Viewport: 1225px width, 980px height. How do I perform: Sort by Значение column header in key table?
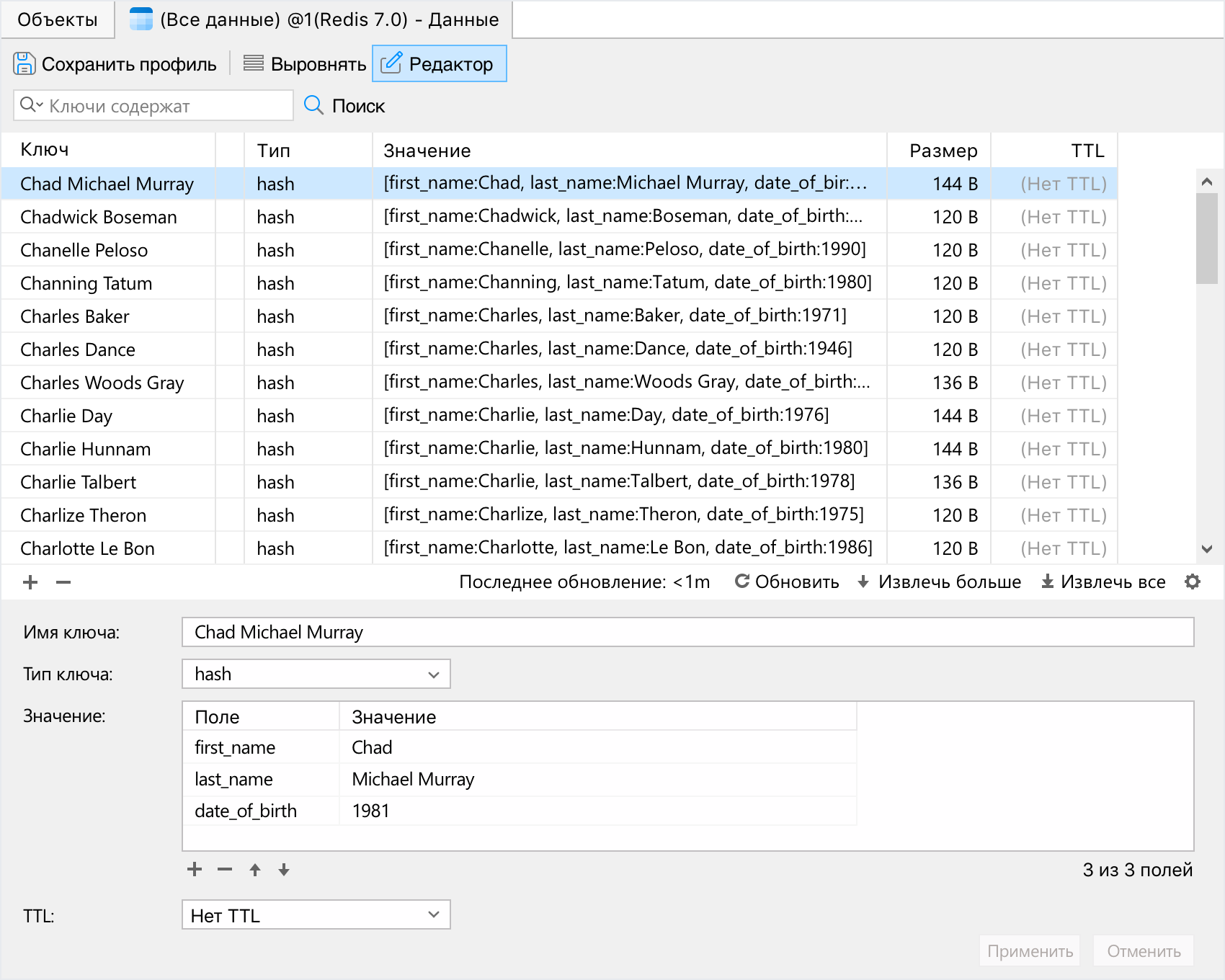(x=629, y=150)
